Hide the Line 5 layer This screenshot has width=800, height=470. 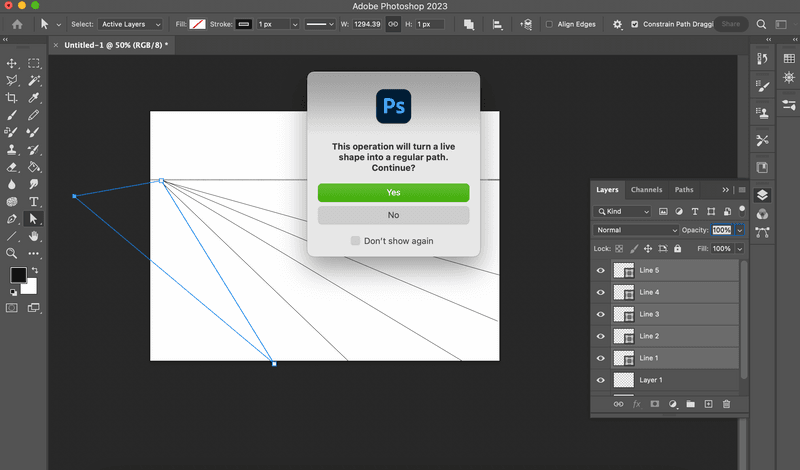(x=601, y=271)
